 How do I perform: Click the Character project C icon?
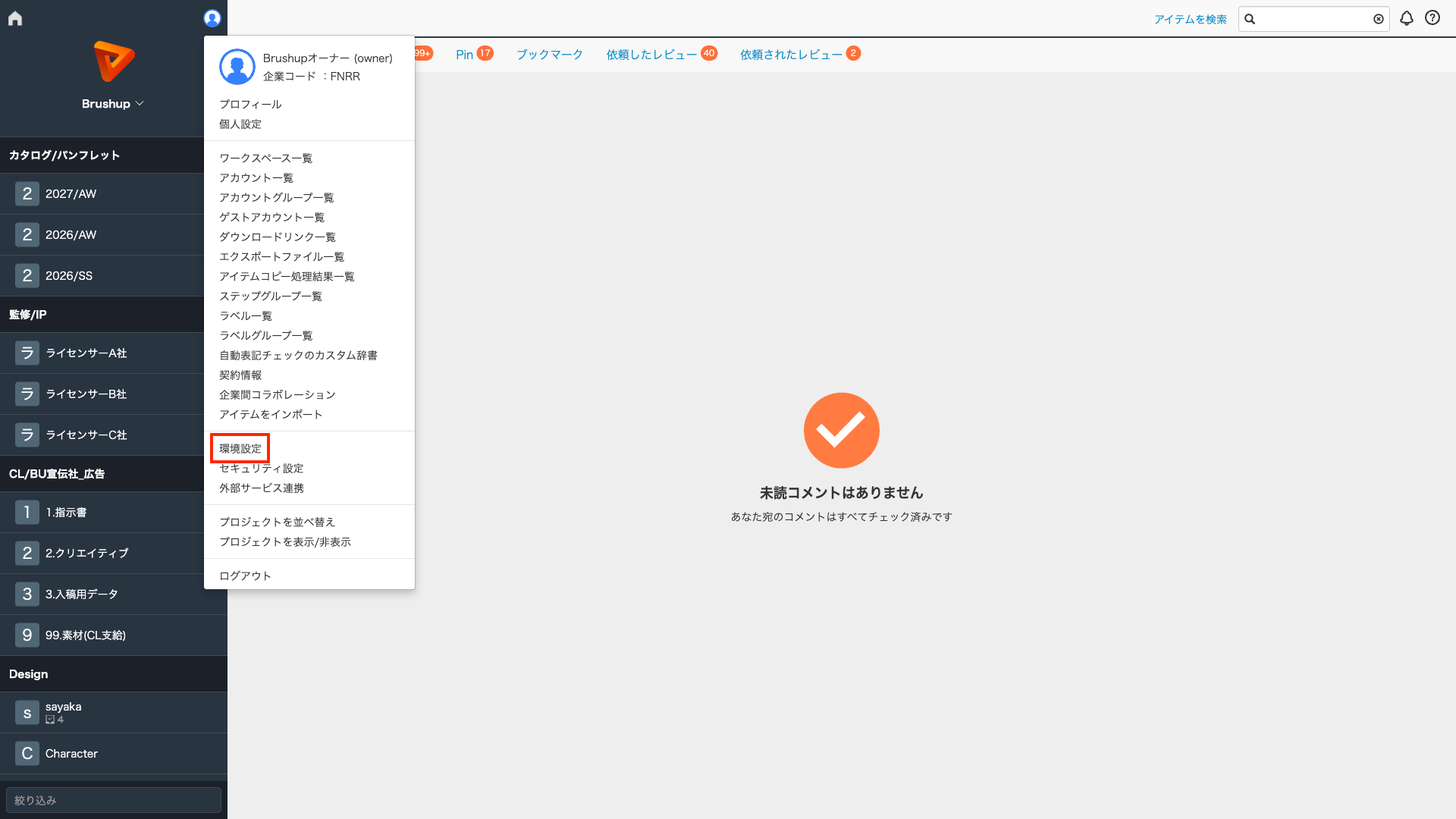coord(27,754)
